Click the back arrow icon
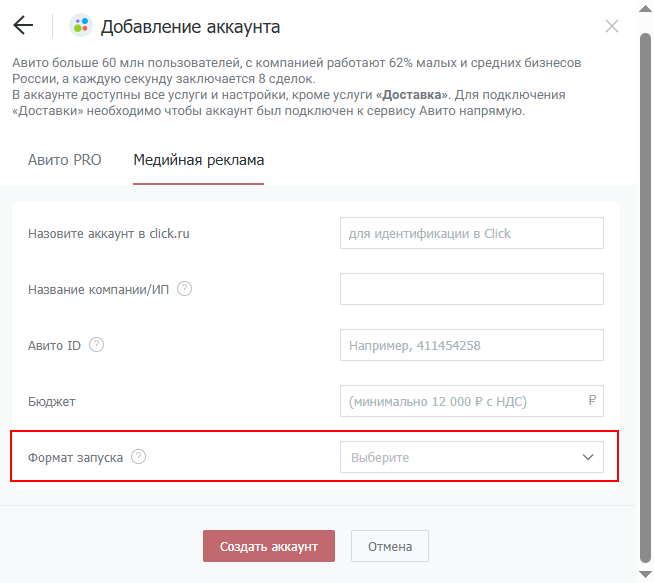654x583 pixels. click(x=23, y=26)
